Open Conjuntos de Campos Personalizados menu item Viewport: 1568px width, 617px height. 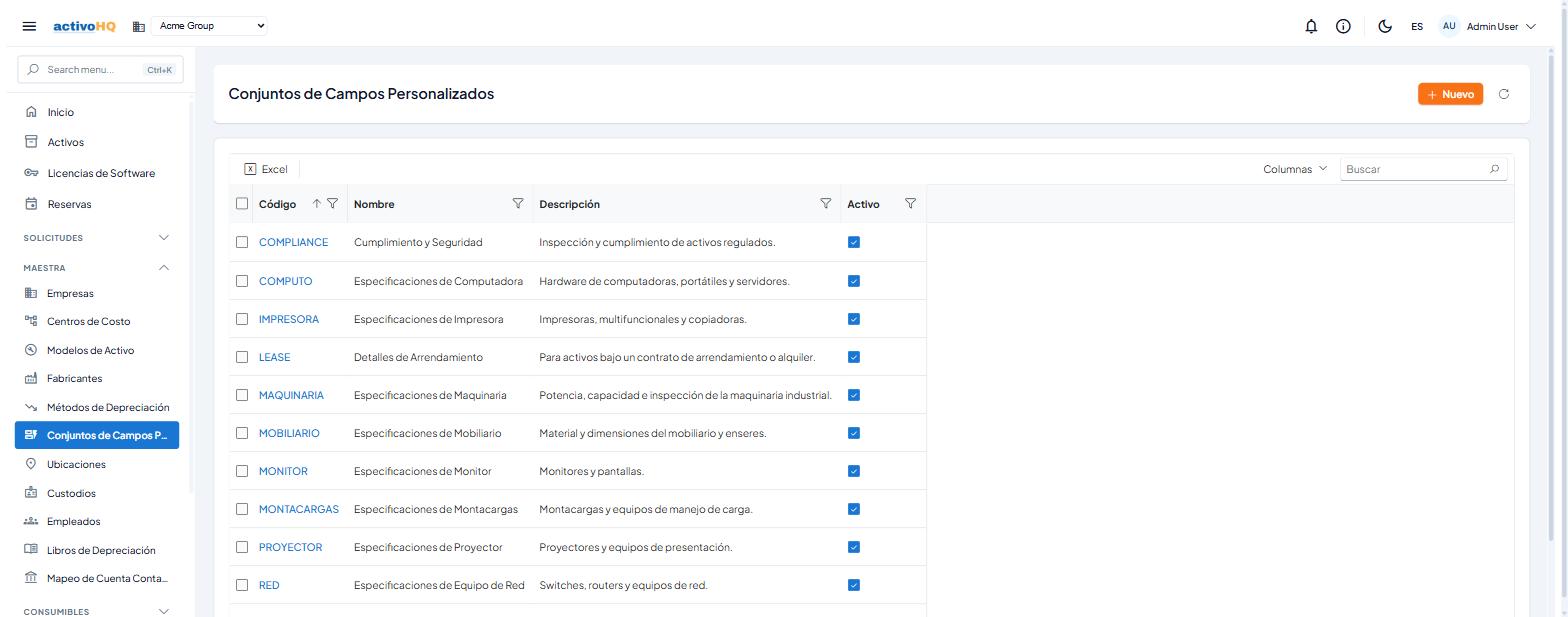97,435
